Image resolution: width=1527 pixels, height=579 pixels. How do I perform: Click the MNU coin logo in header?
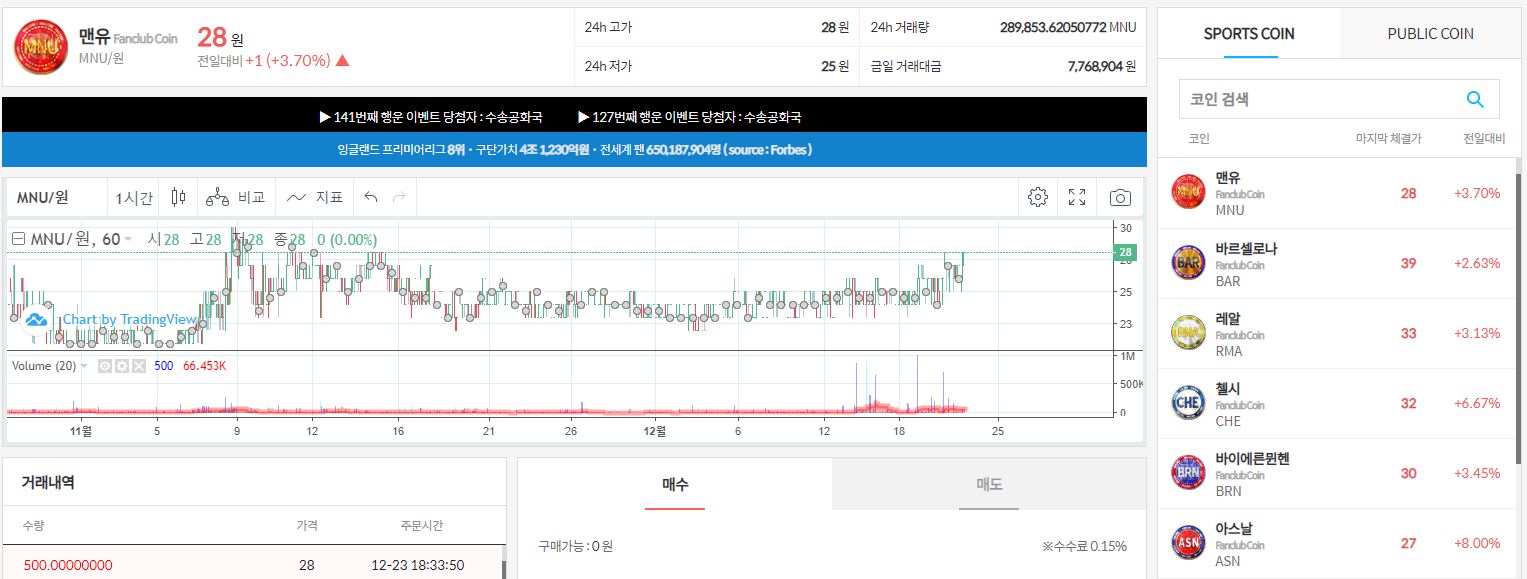tap(41, 47)
